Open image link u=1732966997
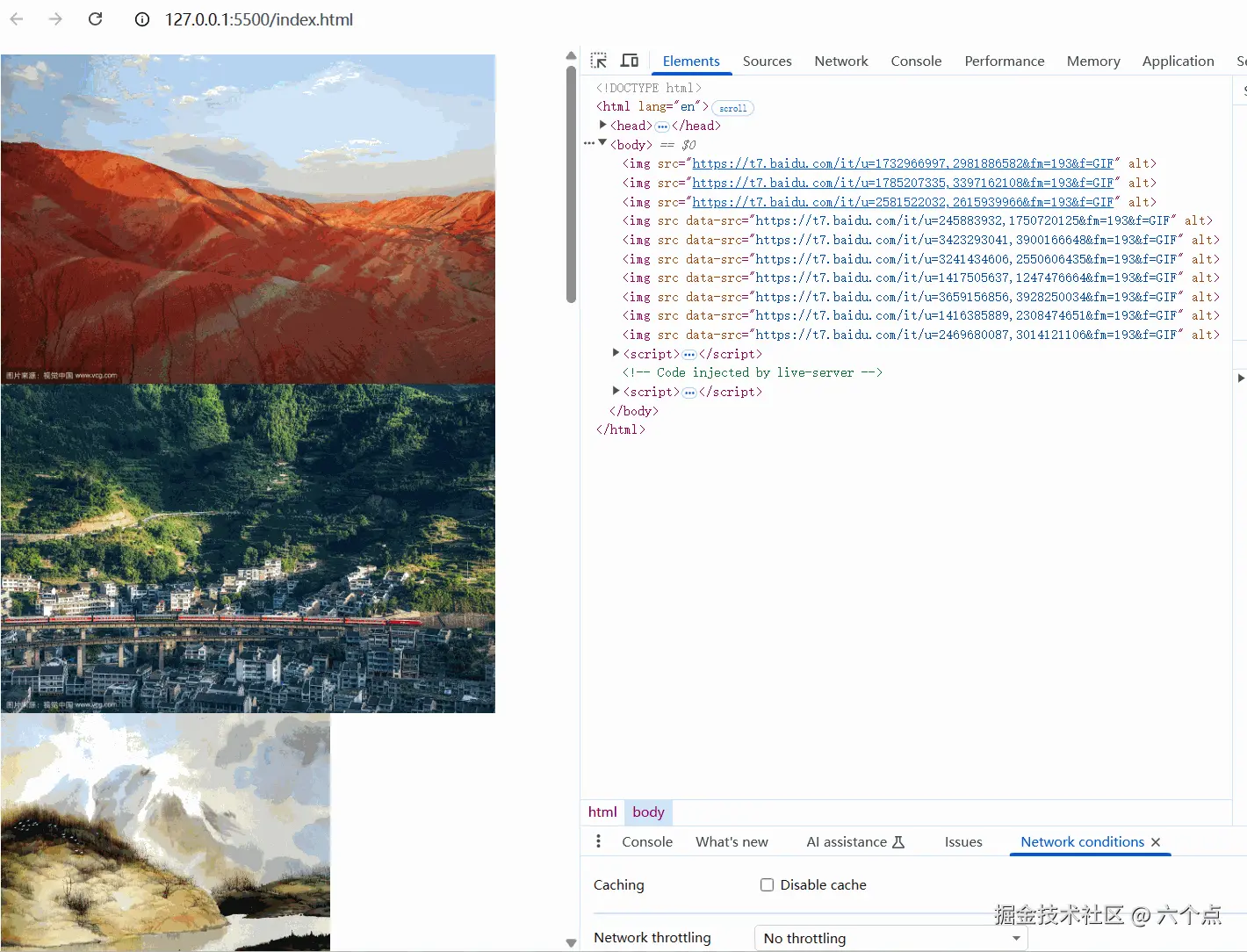 pyautogui.click(x=903, y=163)
